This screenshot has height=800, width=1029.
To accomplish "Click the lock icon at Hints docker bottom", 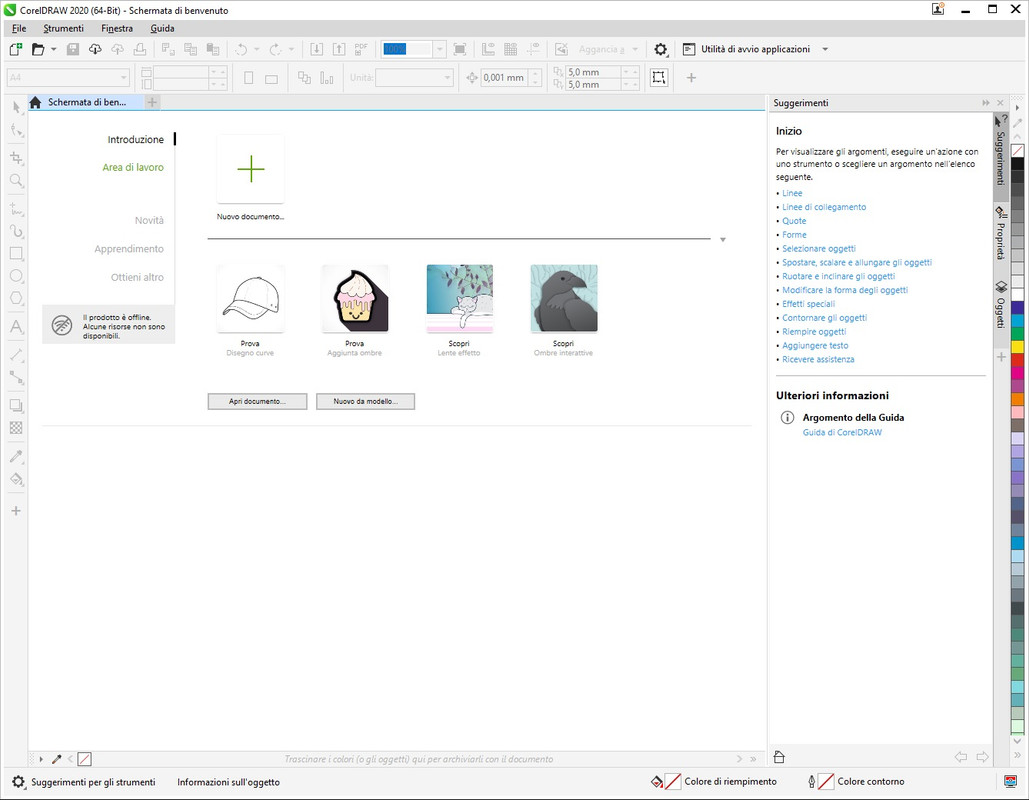I will click(x=779, y=757).
